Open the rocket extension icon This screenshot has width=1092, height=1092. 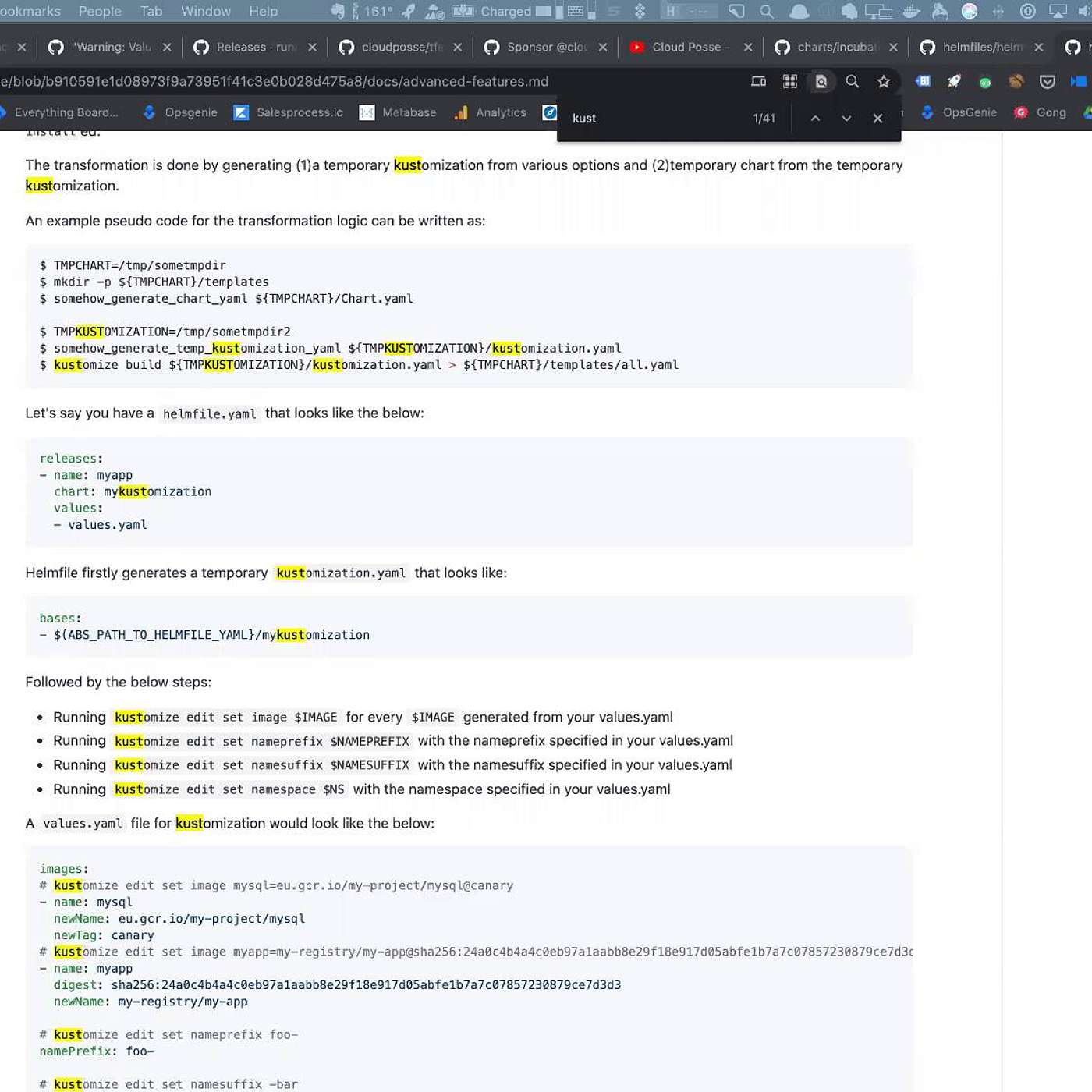[954, 81]
